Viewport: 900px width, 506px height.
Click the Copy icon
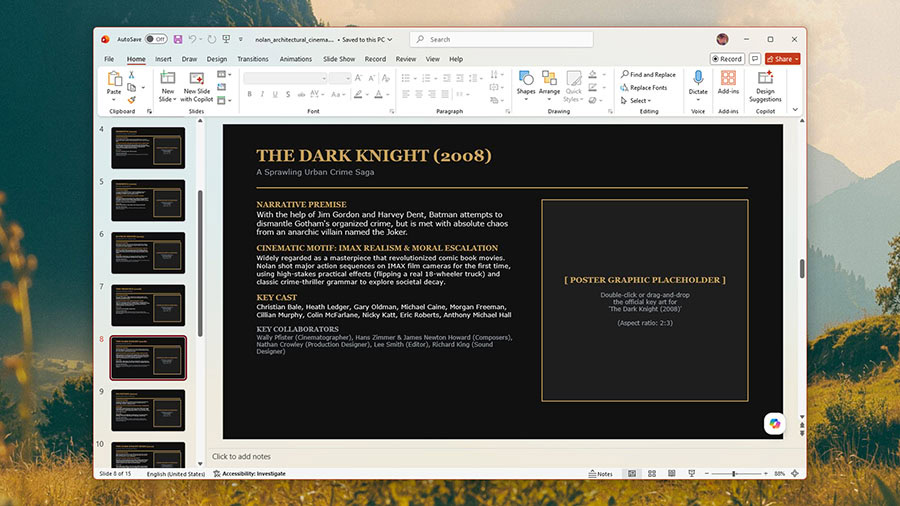(x=131, y=87)
